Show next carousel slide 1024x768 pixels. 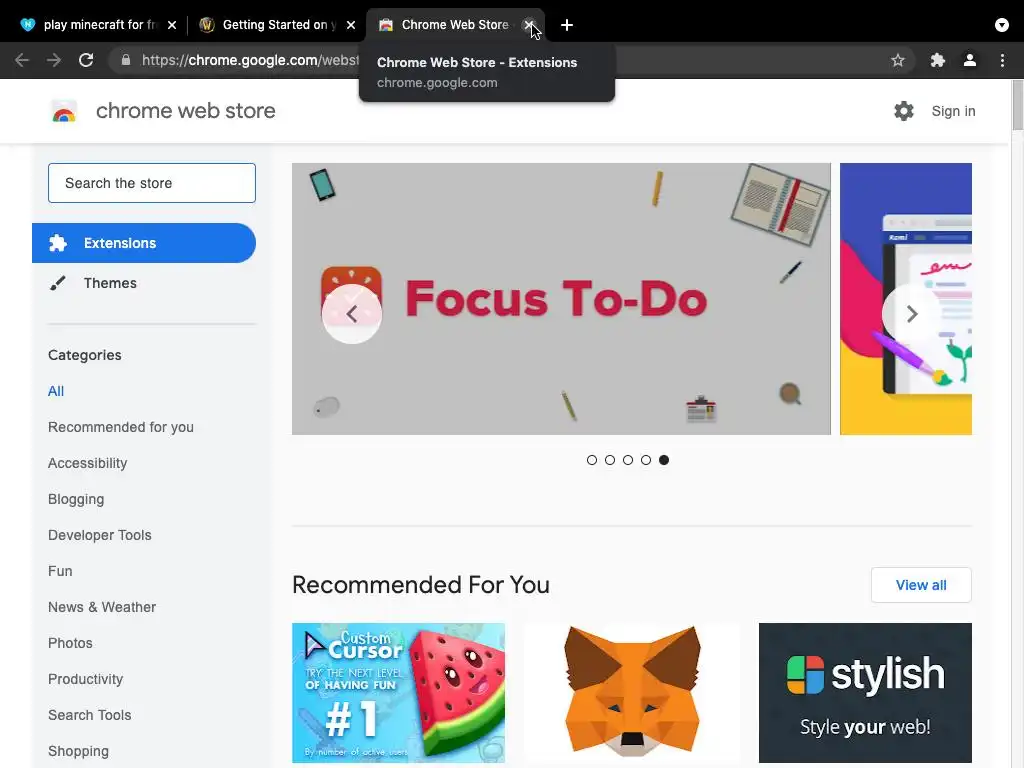(912, 314)
